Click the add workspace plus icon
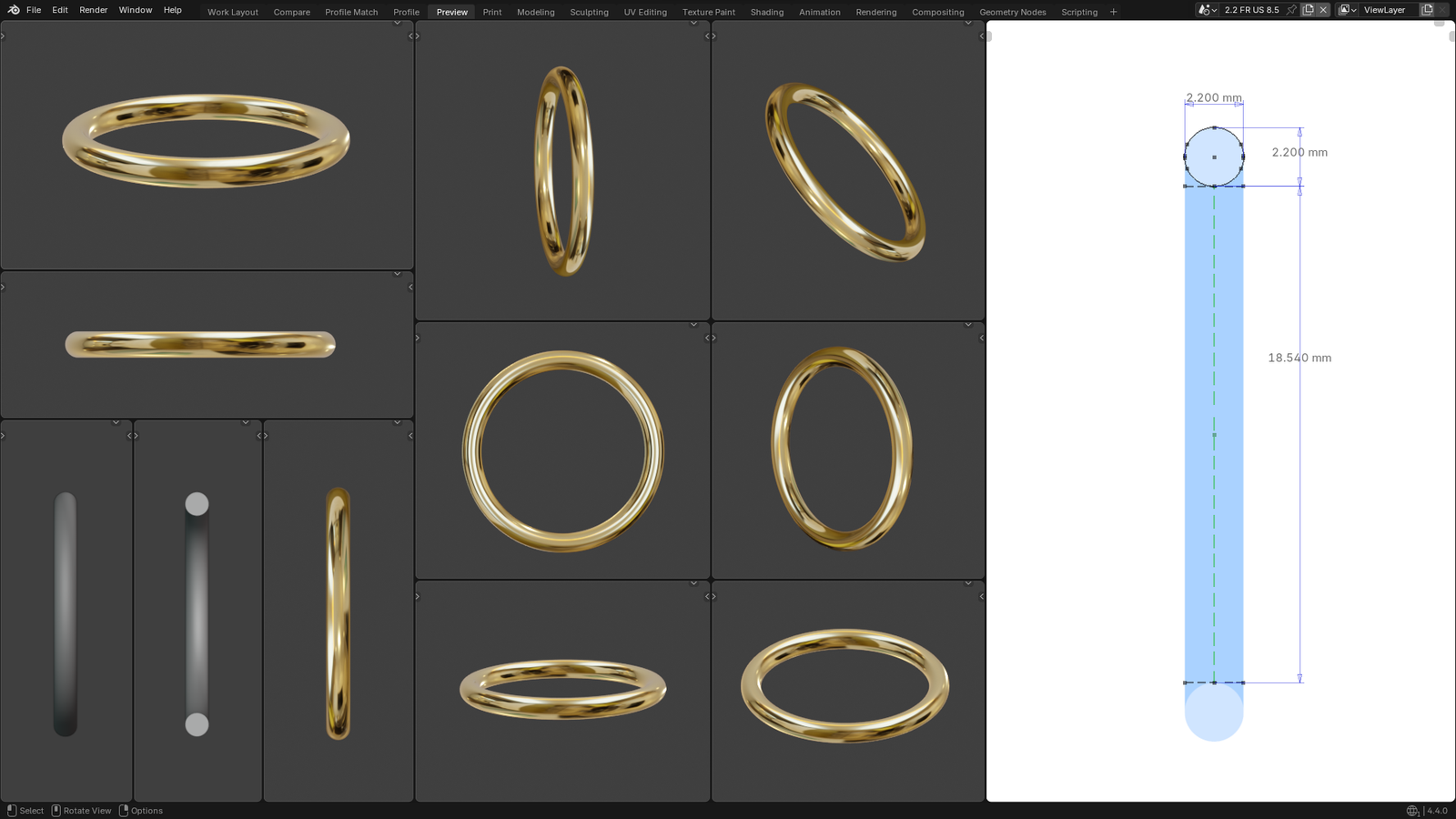Image resolution: width=1456 pixels, height=819 pixels. [x=1113, y=12]
